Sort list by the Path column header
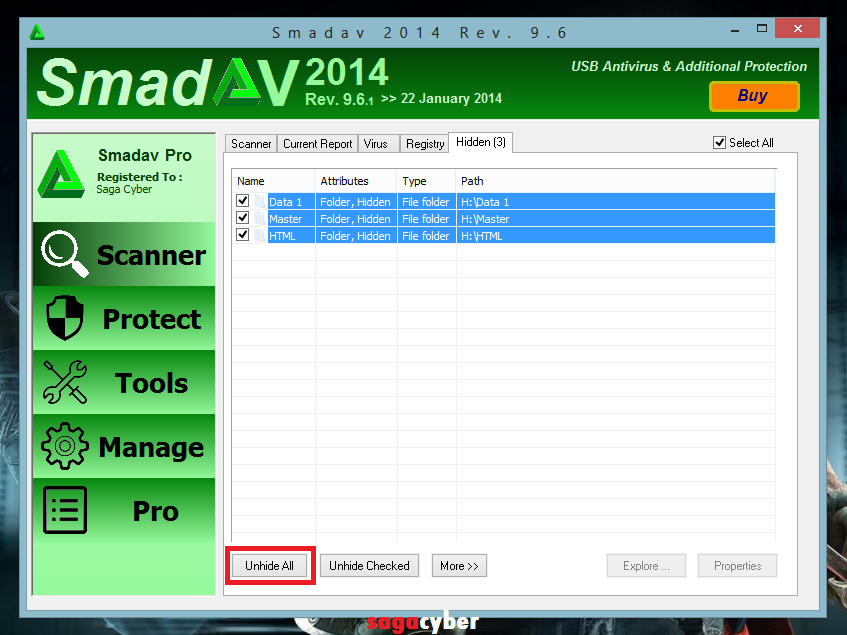The width and height of the screenshot is (847, 635). pyautogui.click(x=615, y=181)
